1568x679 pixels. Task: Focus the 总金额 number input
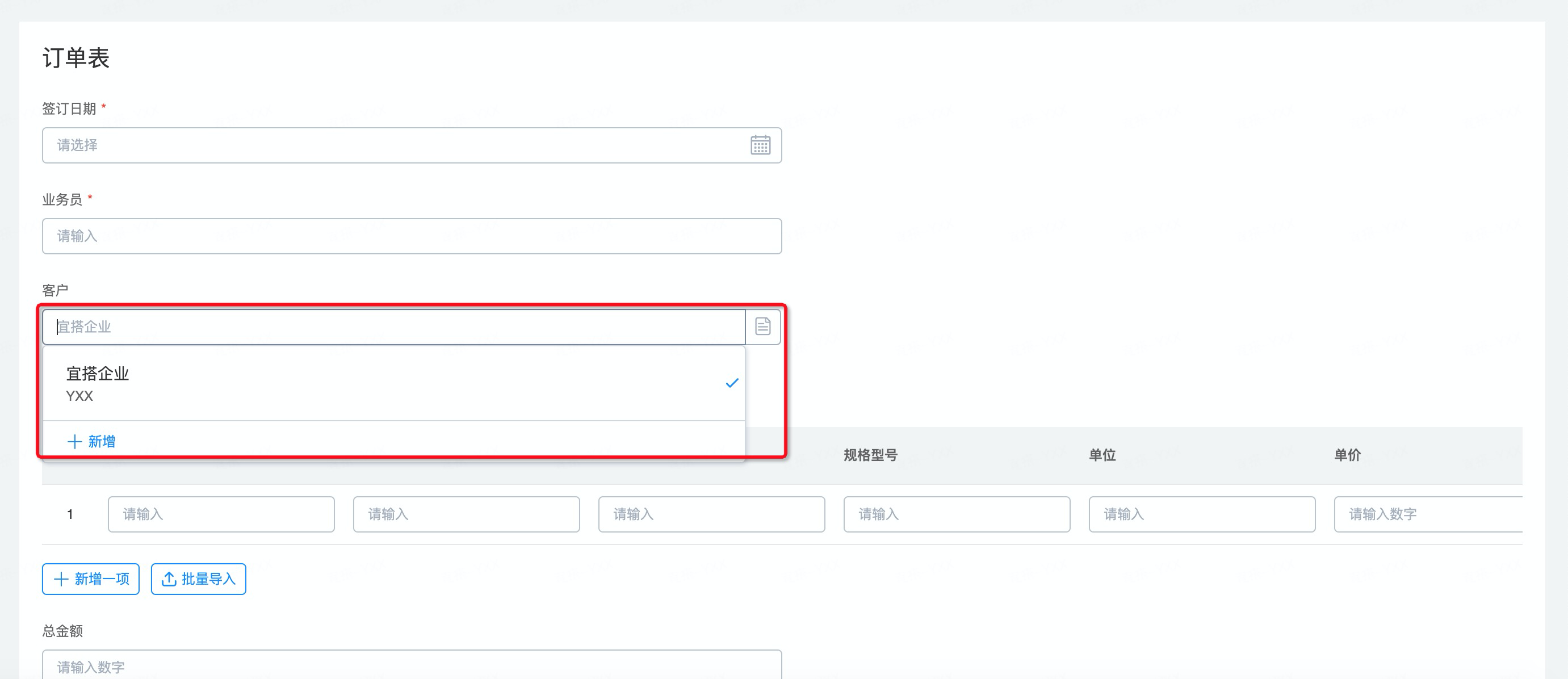click(412, 666)
